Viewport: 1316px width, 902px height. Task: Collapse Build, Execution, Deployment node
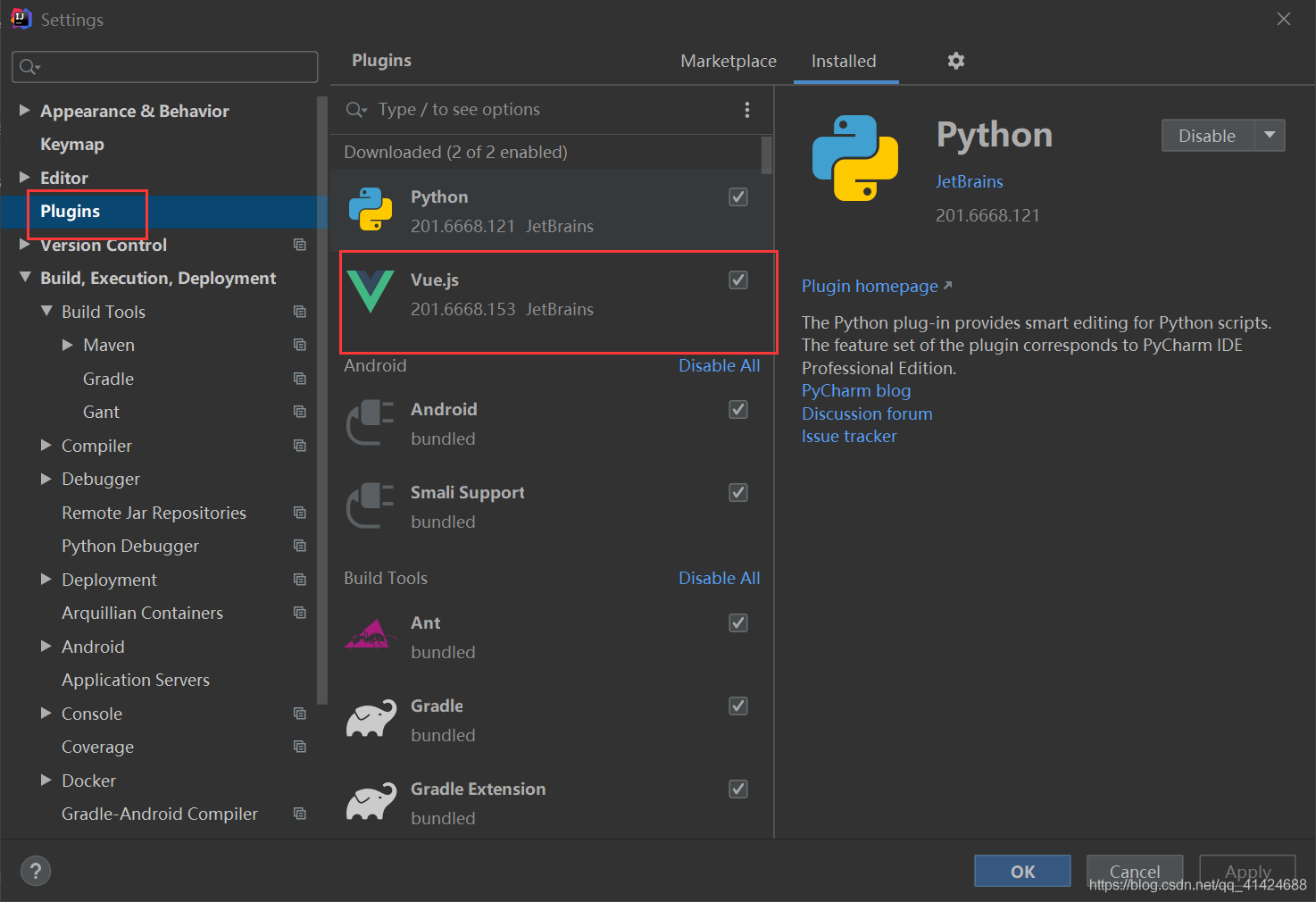[x=25, y=278]
